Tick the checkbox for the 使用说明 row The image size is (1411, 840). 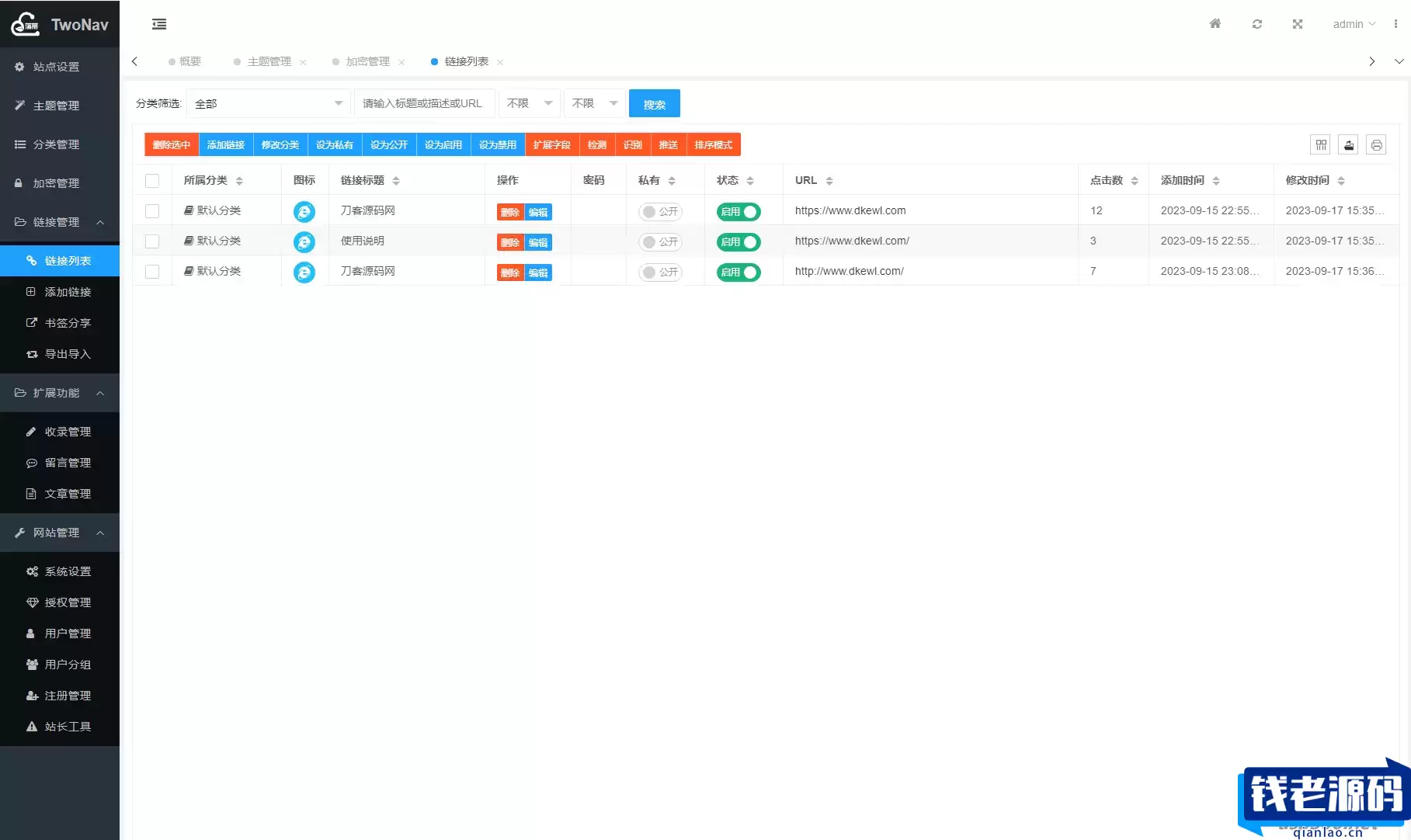152,241
